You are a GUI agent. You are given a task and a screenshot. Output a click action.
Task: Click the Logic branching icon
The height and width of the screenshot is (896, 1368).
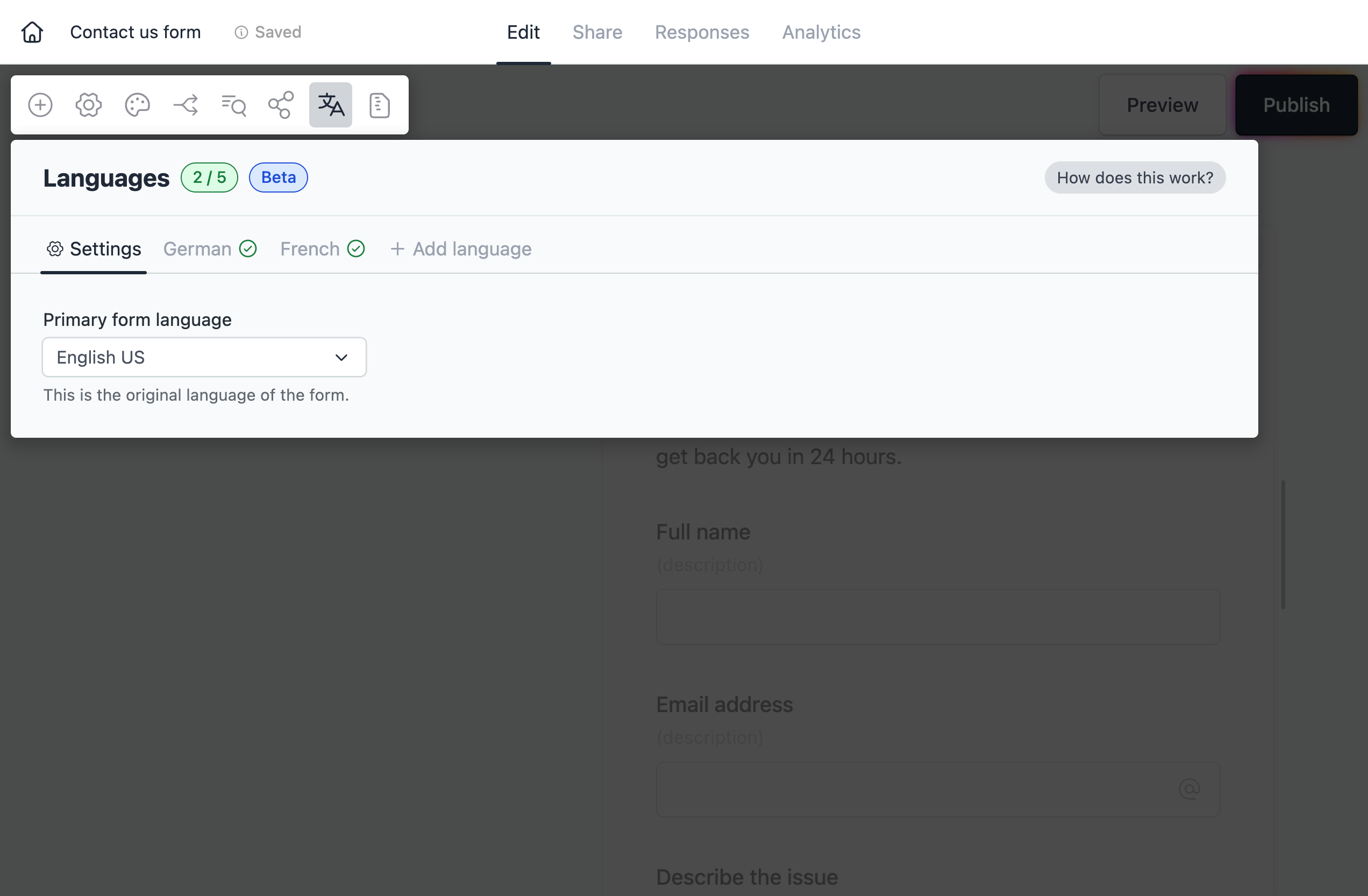coord(185,104)
